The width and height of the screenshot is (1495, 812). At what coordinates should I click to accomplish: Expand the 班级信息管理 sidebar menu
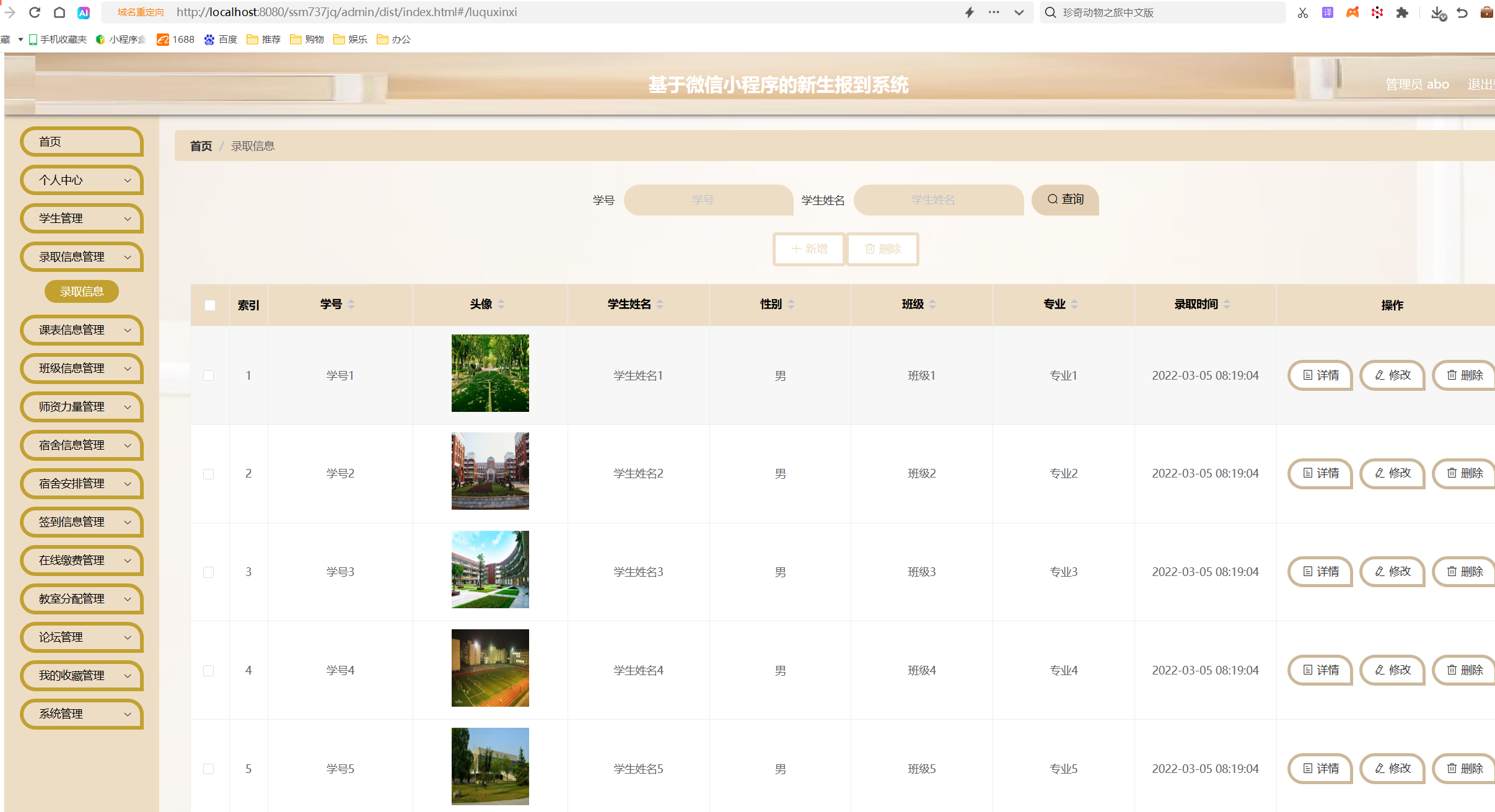[x=82, y=369]
